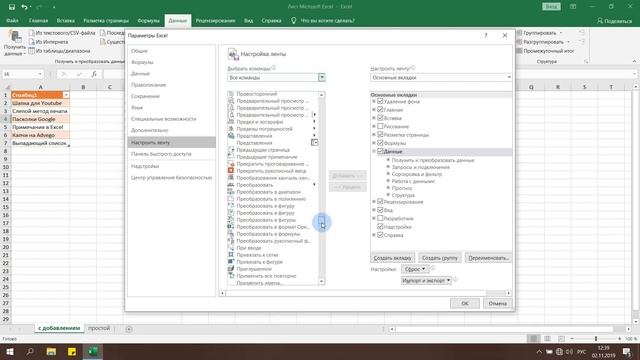This screenshot has width=640, height=360.
Task: Uncheck the 'Удаление фона' tab checkbox
Action: point(380,101)
